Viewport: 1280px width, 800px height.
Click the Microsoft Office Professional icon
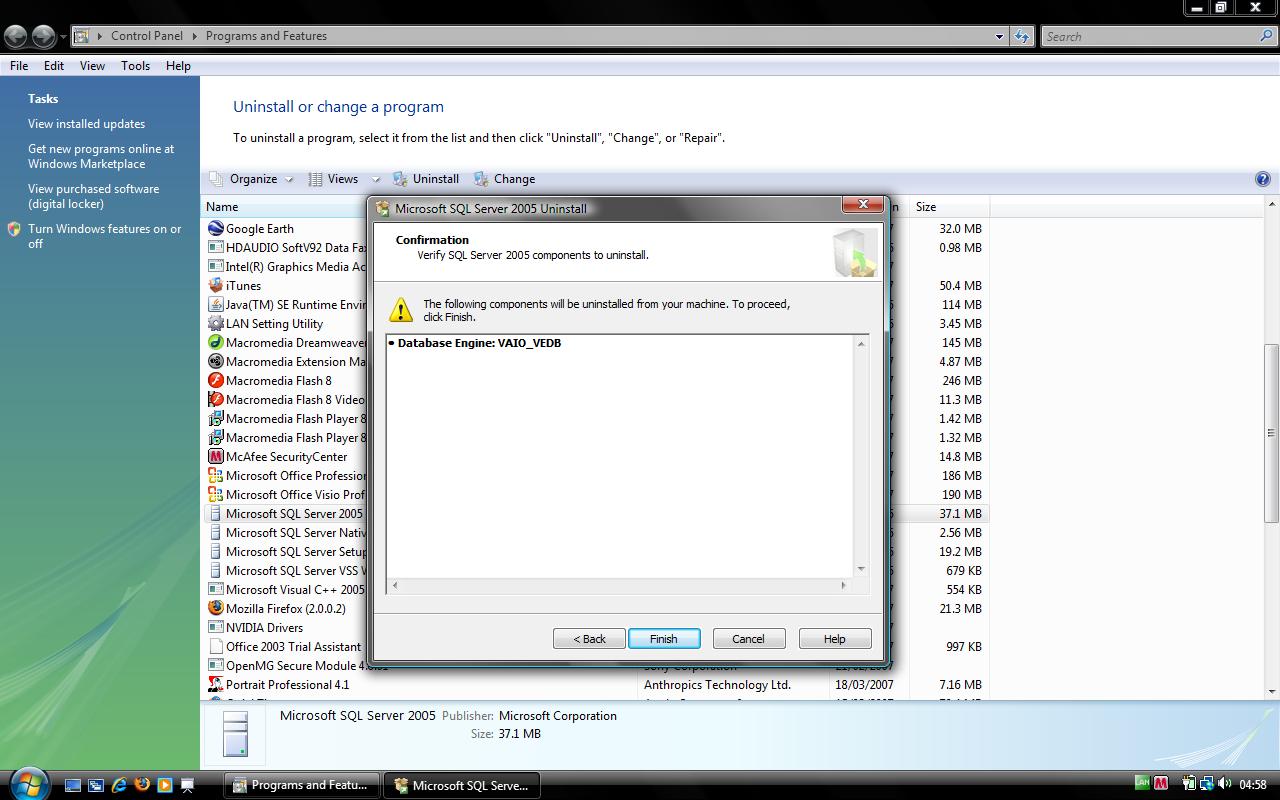pos(215,475)
